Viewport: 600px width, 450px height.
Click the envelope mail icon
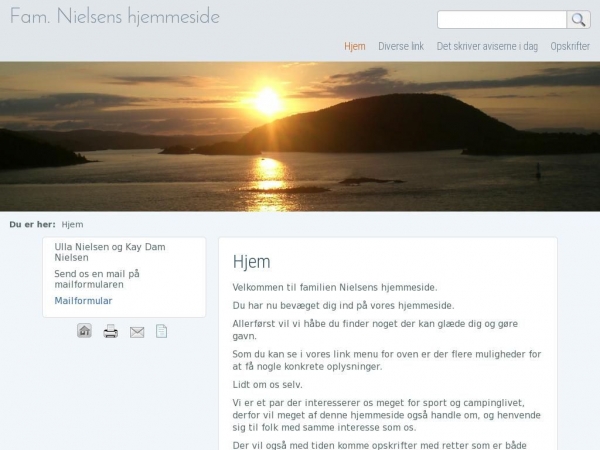(x=137, y=332)
